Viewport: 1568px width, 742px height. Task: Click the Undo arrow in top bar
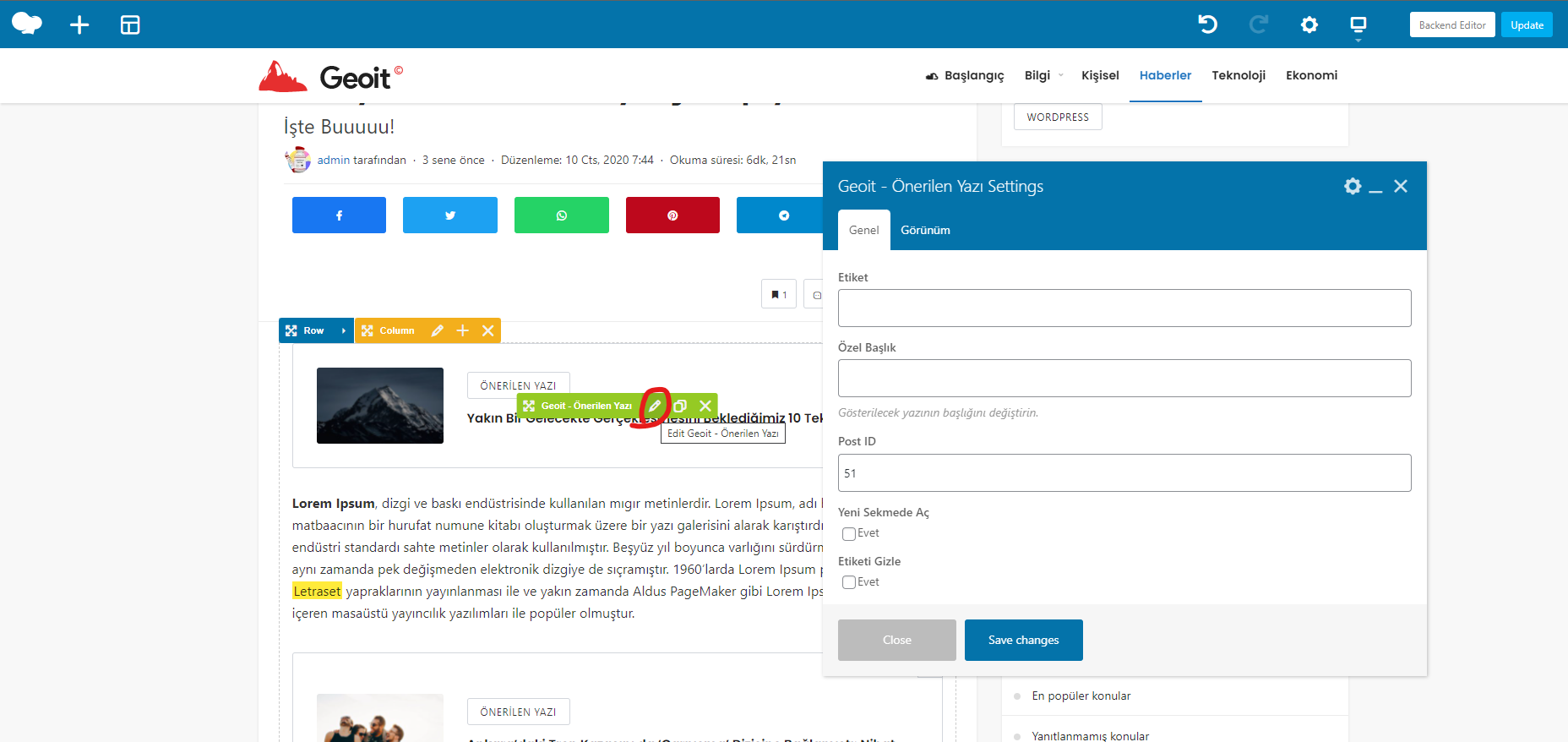coord(1208,25)
